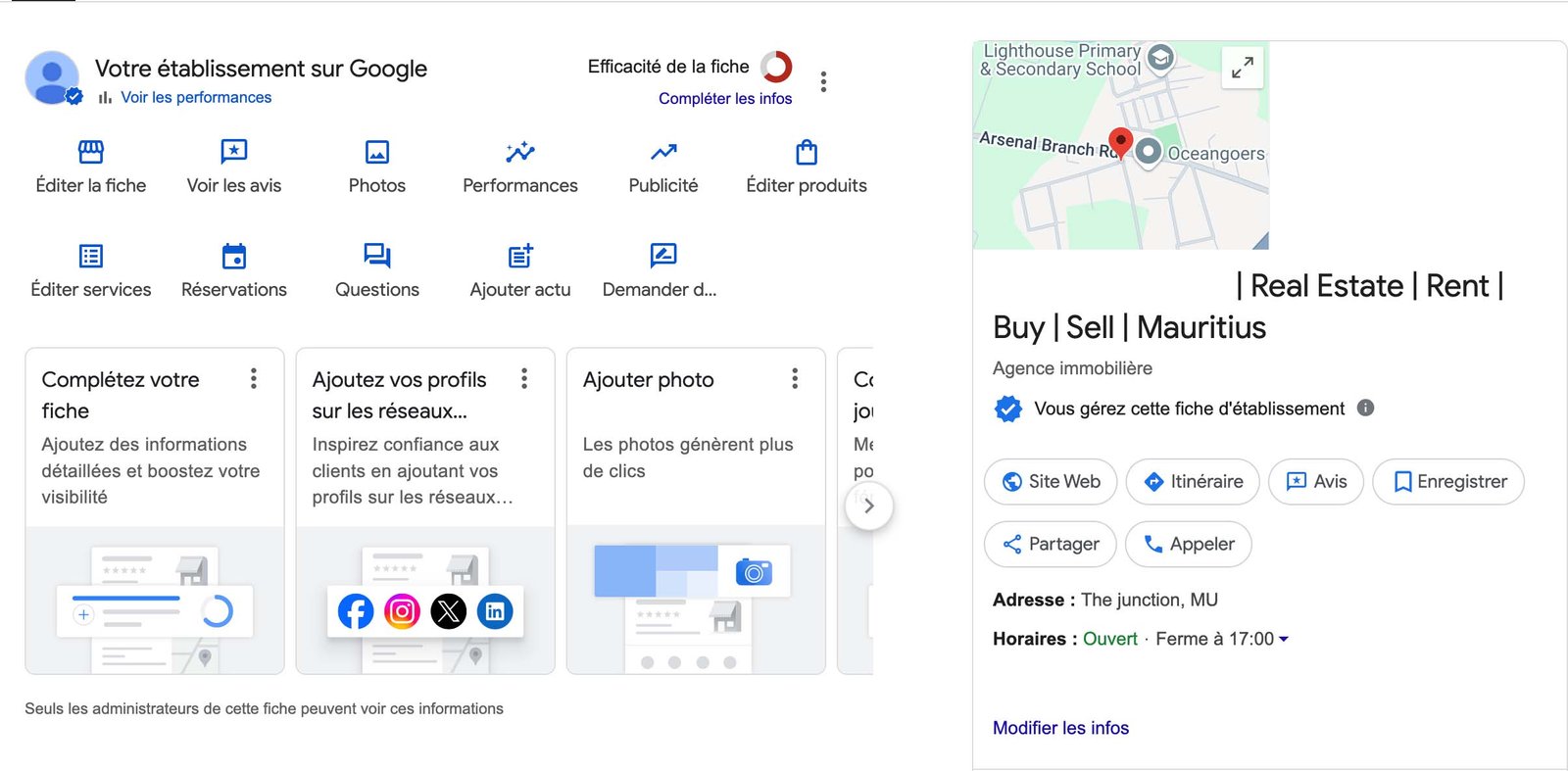The width and height of the screenshot is (1568, 771).
Task: Click the Avis review button
Action: pyautogui.click(x=1316, y=482)
